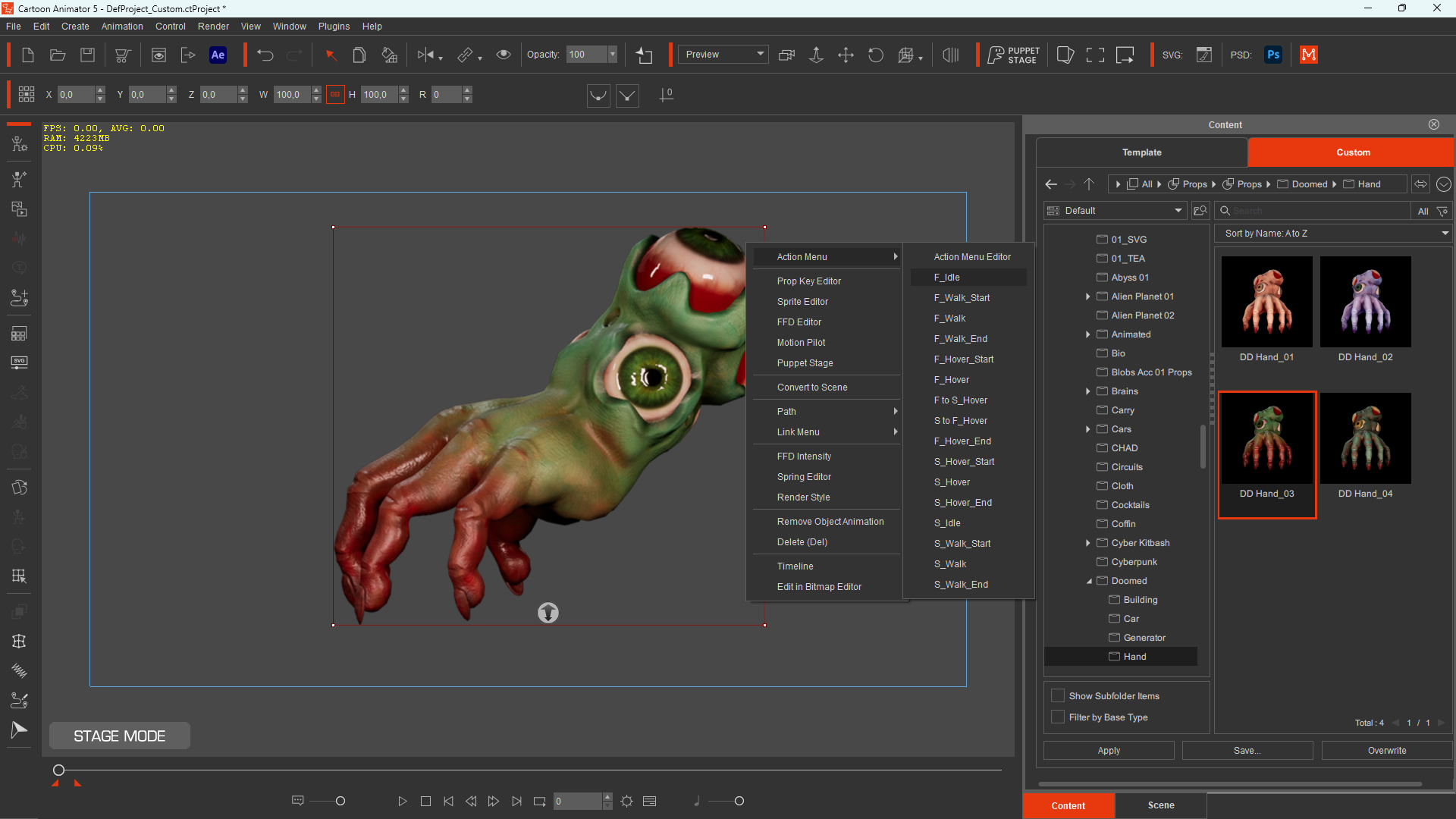The width and height of the screenshot is (1456, 819).
Task: Select F_Walk from the action menu
Action: click(949, 318)
